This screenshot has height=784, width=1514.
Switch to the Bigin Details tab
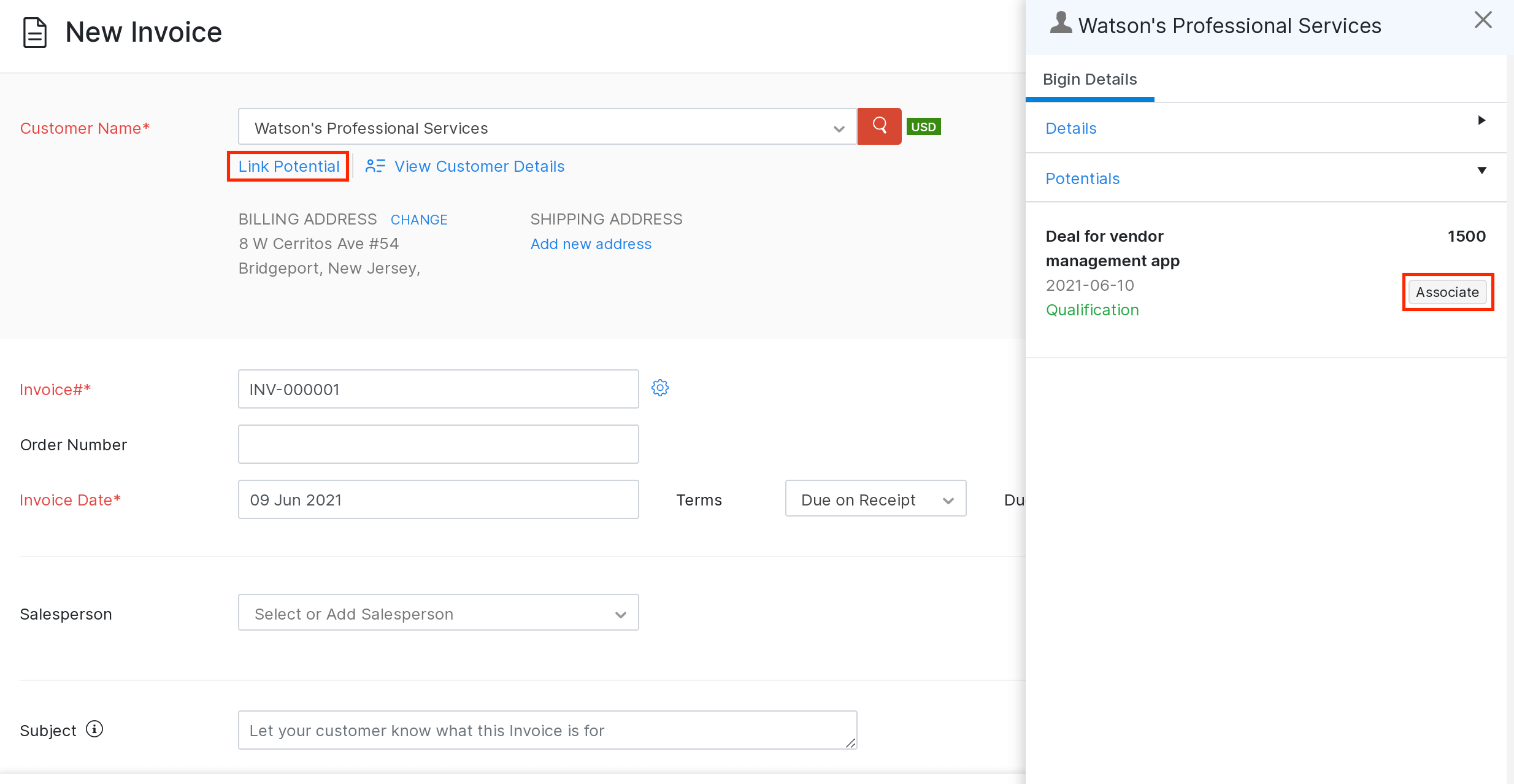(1089, 80)
